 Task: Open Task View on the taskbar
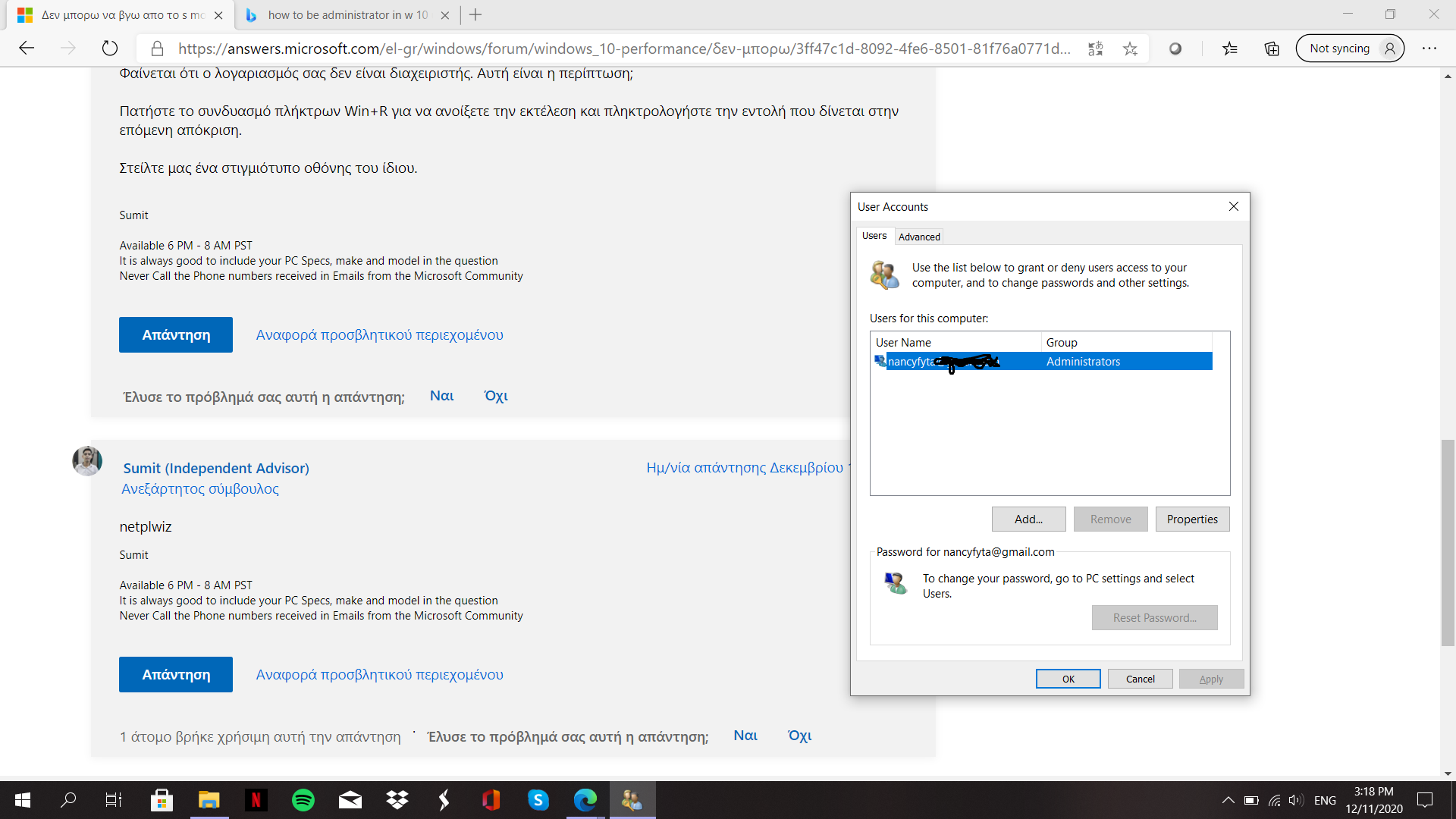114,800
